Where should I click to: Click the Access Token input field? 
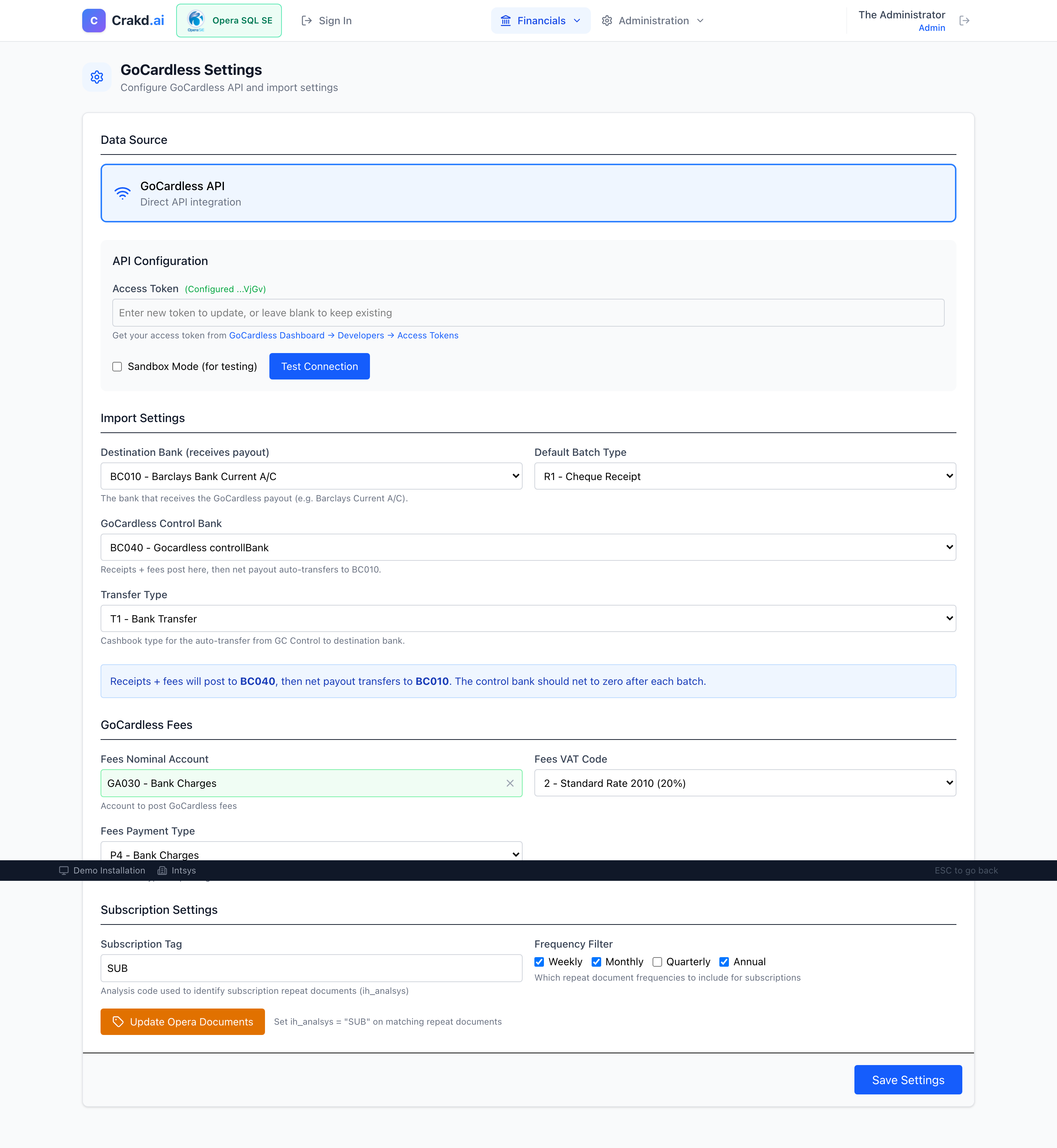tap(527, 313)
